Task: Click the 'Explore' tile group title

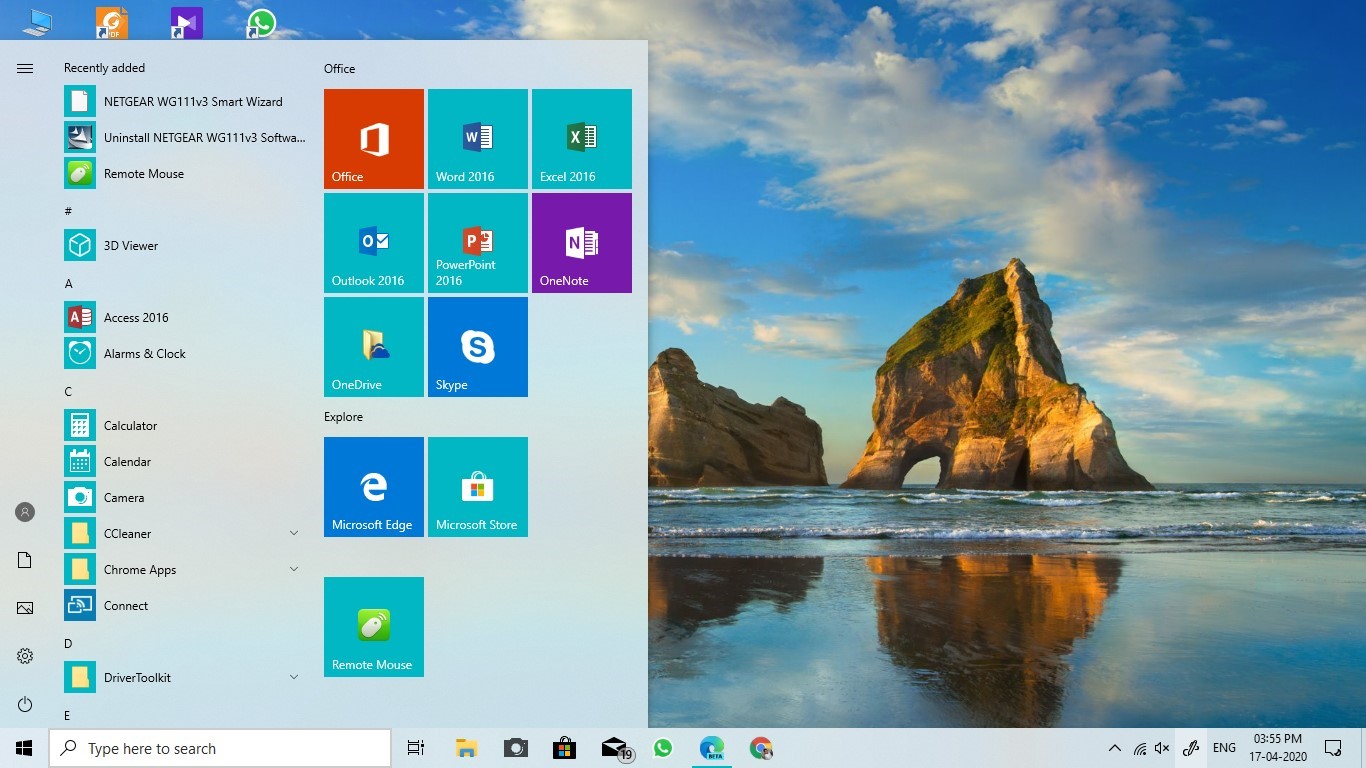Action: click(343, 417)
